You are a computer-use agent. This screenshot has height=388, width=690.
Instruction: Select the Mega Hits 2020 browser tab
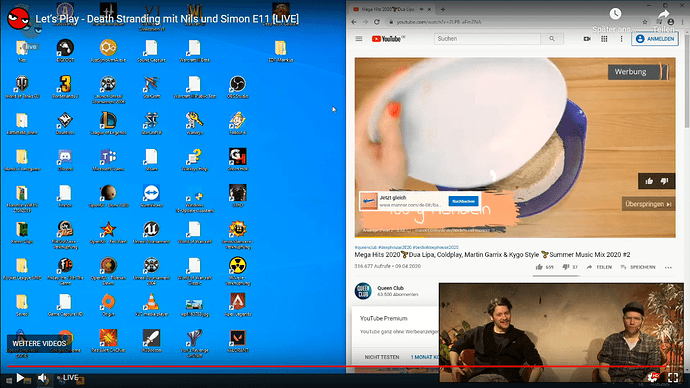tap(392, 9)
